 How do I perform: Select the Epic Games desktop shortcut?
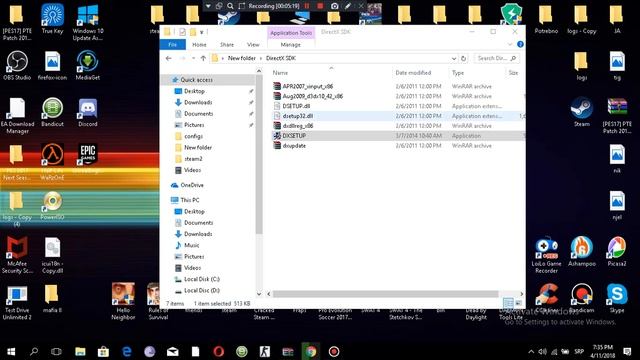point(88,158)
